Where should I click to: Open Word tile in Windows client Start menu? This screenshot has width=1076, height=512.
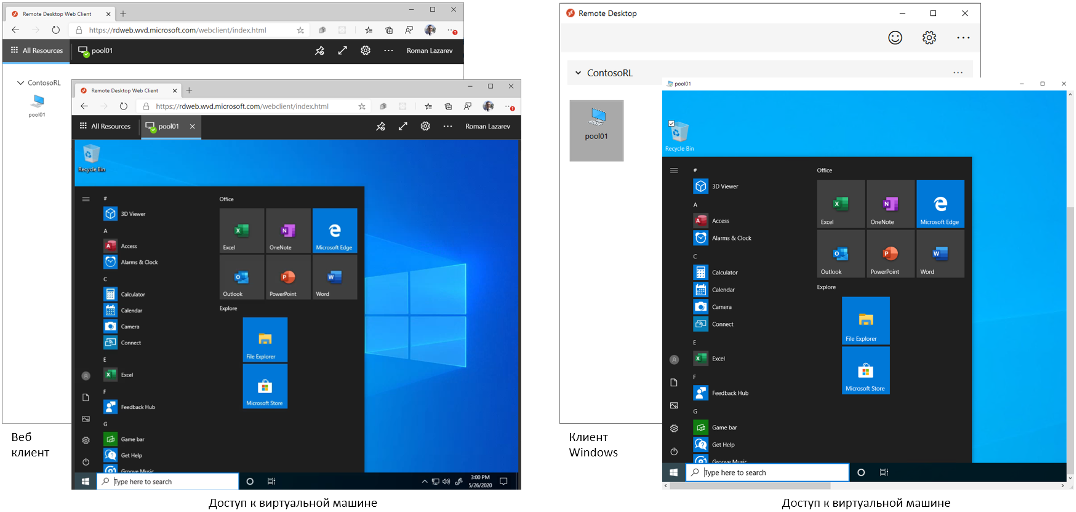coord(940,253)
